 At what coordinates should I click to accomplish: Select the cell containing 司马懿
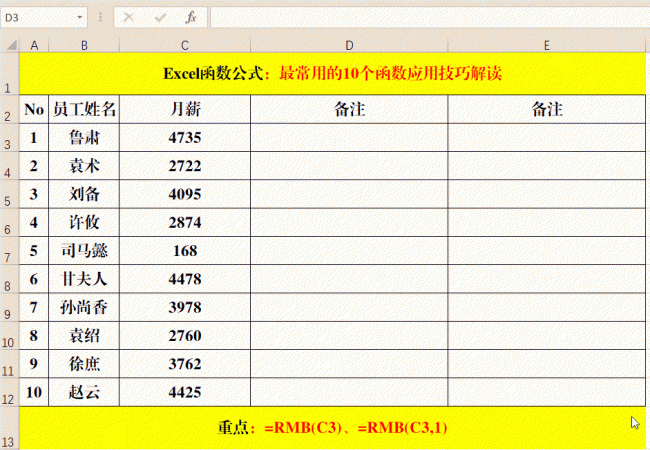click(84, 251)
